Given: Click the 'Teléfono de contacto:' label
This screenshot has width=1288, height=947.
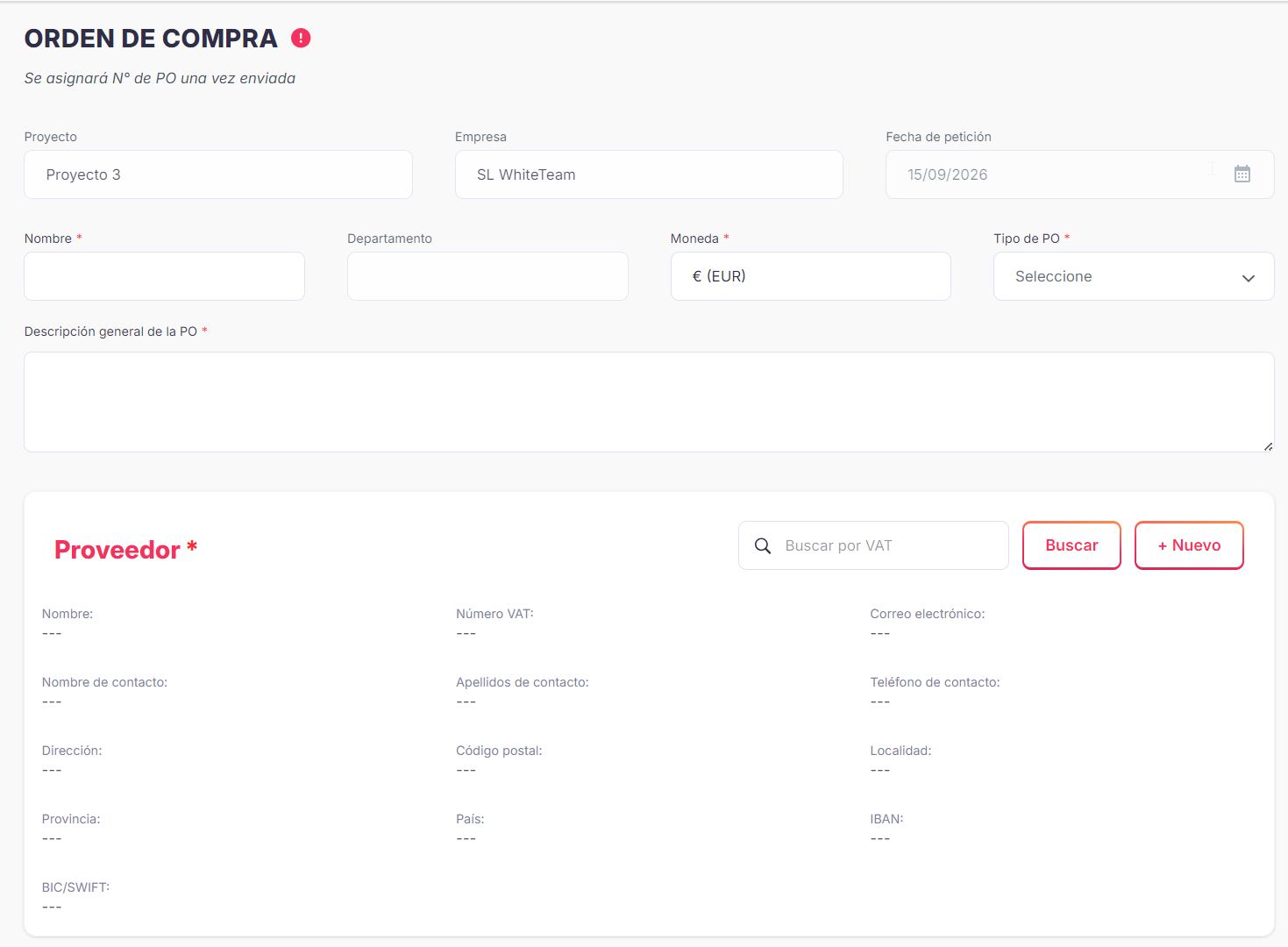Looking at the screenshot, I should point(935,682).
